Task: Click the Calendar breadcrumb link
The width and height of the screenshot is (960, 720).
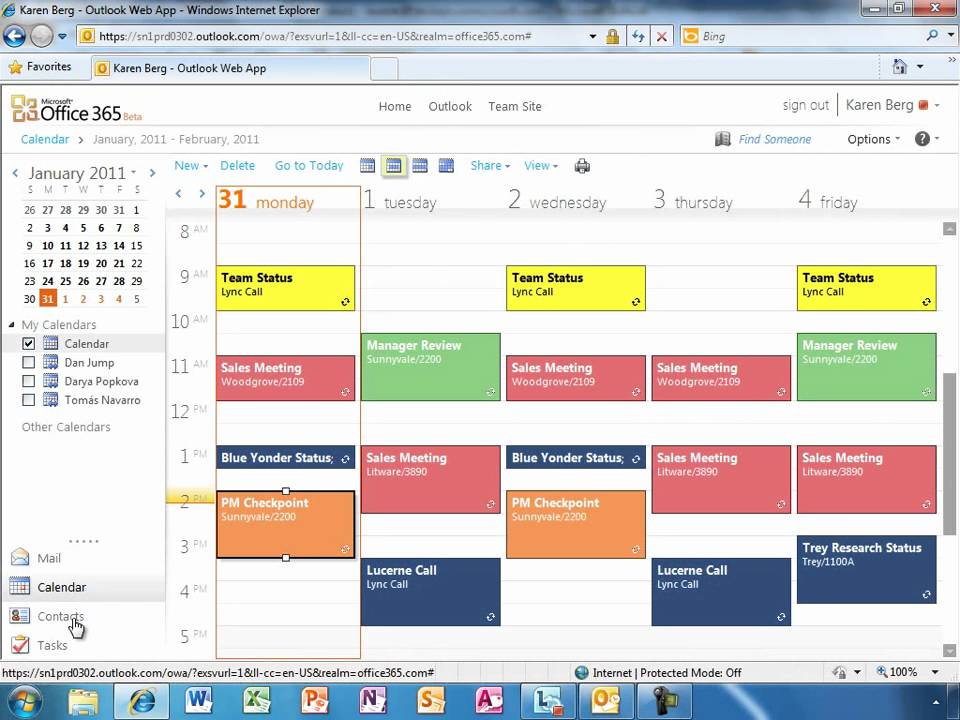Action: pos(45,140)
